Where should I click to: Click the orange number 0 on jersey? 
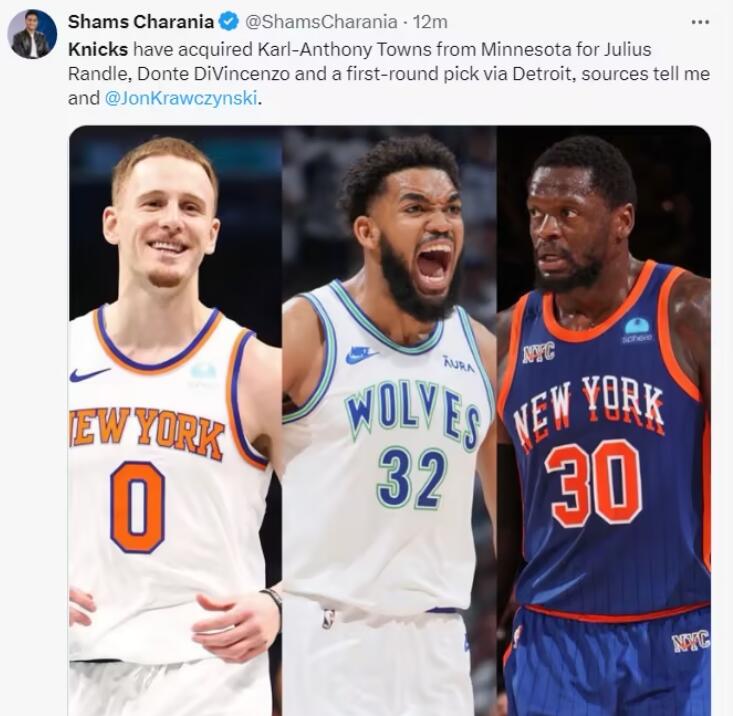click(x=137, y=507)
